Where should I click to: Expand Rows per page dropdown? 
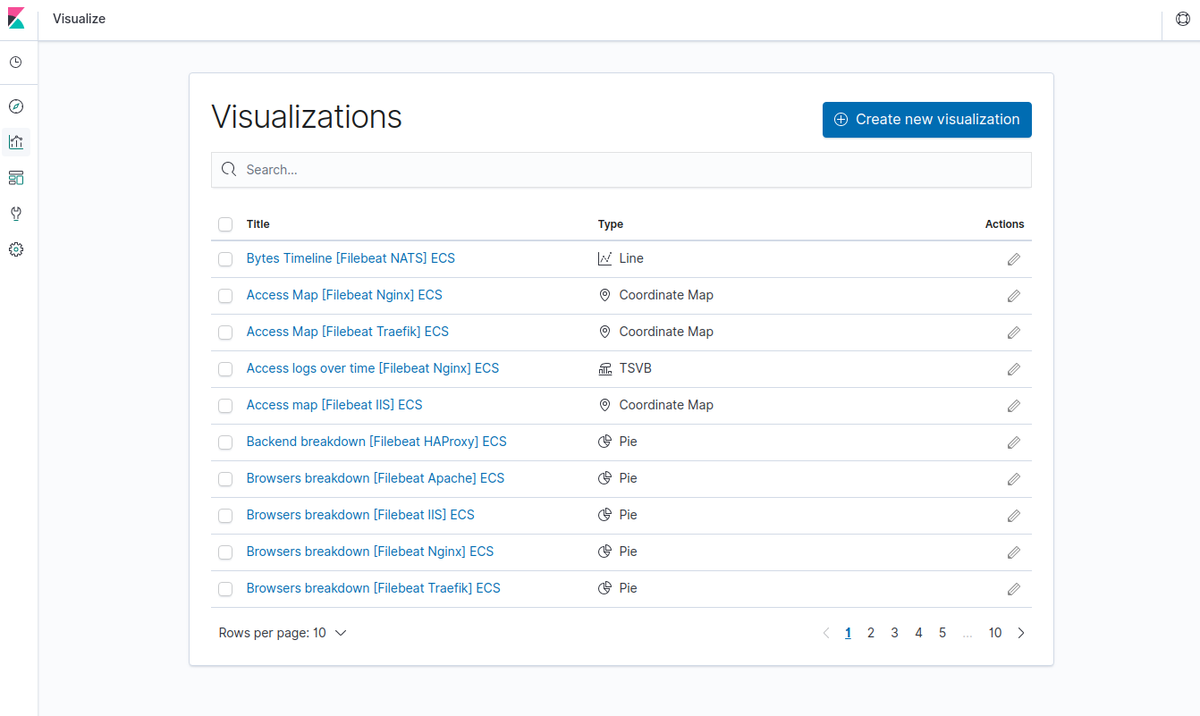click(283, 633)
